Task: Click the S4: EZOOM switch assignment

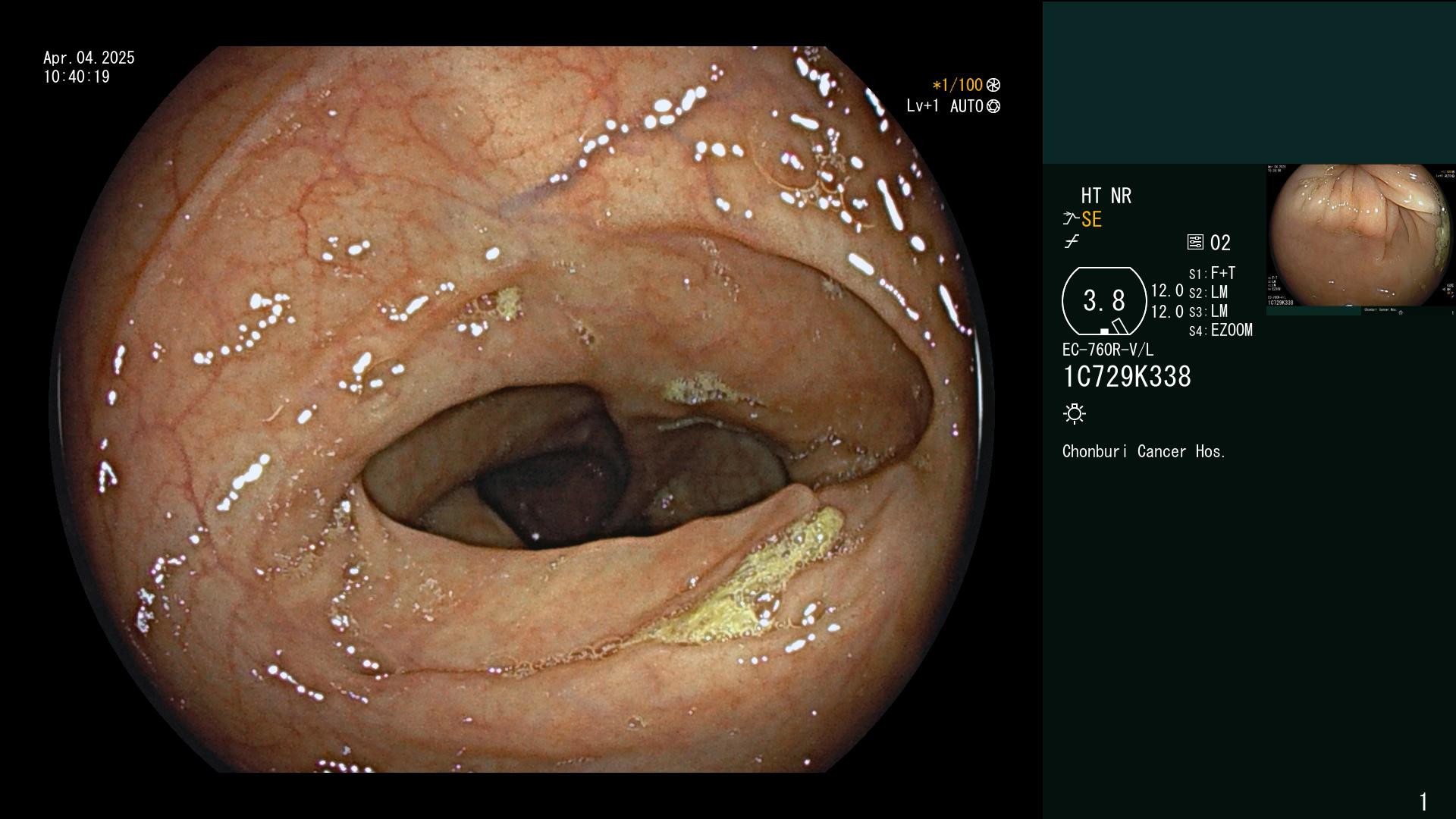Action: [1220, 331]
